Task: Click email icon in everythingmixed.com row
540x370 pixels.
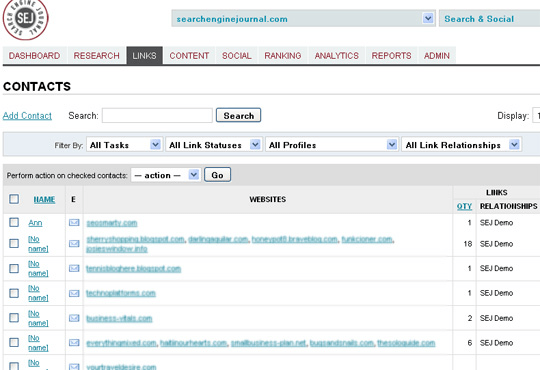Action: [74, 342]
